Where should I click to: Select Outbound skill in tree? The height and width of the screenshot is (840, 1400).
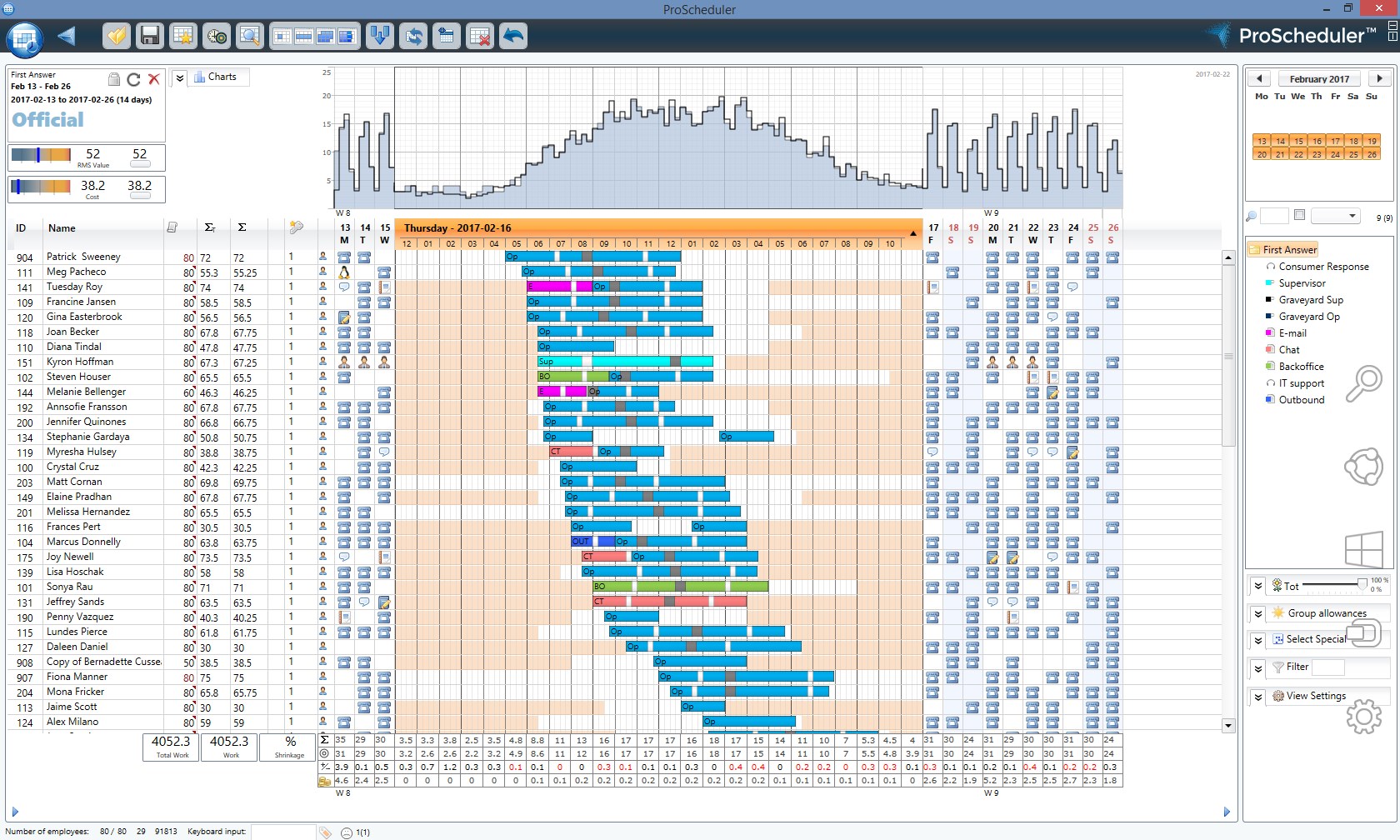[x=1301, y=400]
